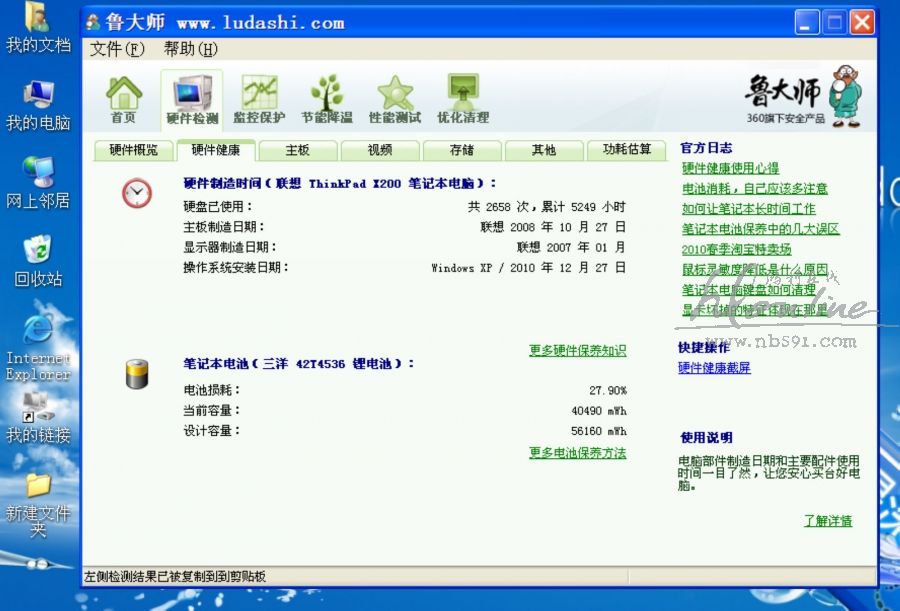
Task: Click the value Windows XP / 2010 年 12 月 27 日
Action: (x=528, y=268)
